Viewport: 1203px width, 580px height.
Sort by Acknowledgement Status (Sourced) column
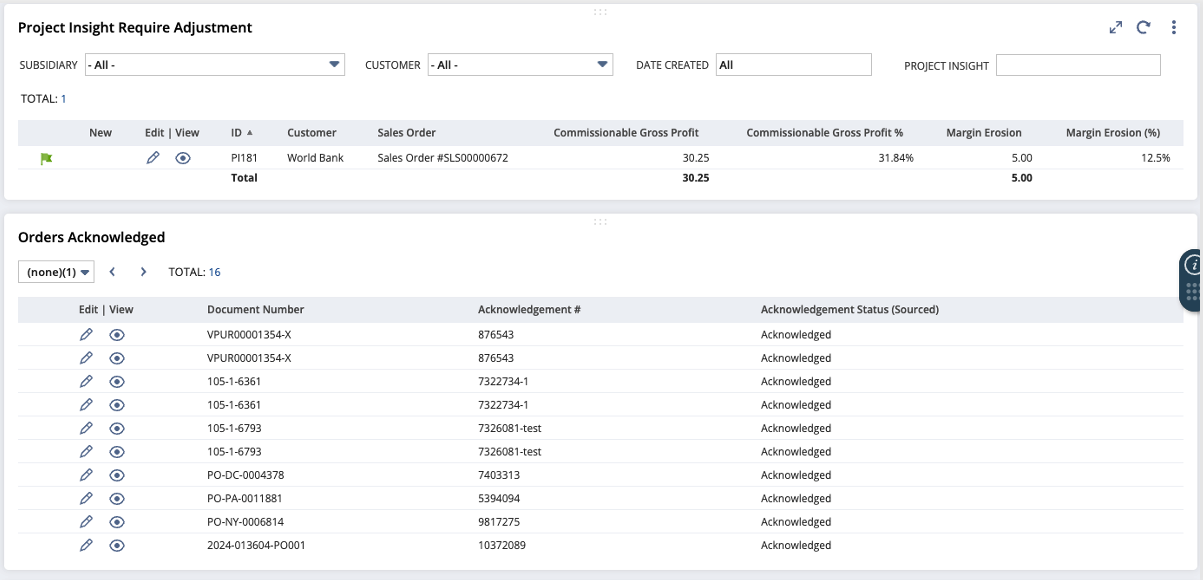click(849, 310)
